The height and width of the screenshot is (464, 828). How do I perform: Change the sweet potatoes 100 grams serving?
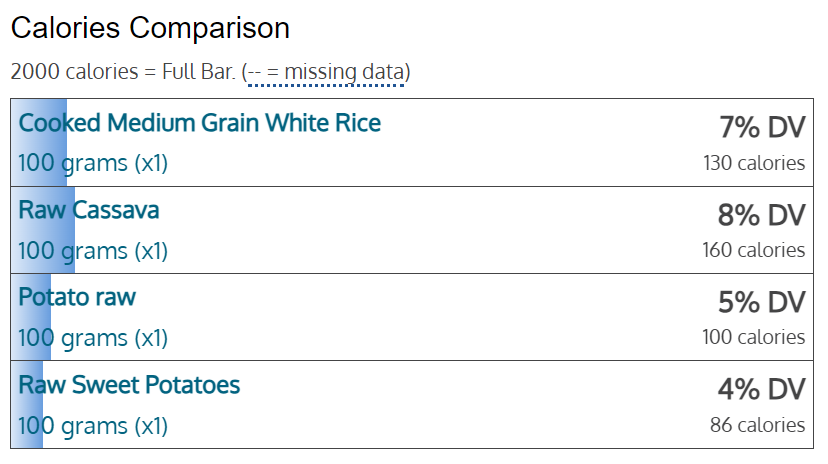pos(93,425)
